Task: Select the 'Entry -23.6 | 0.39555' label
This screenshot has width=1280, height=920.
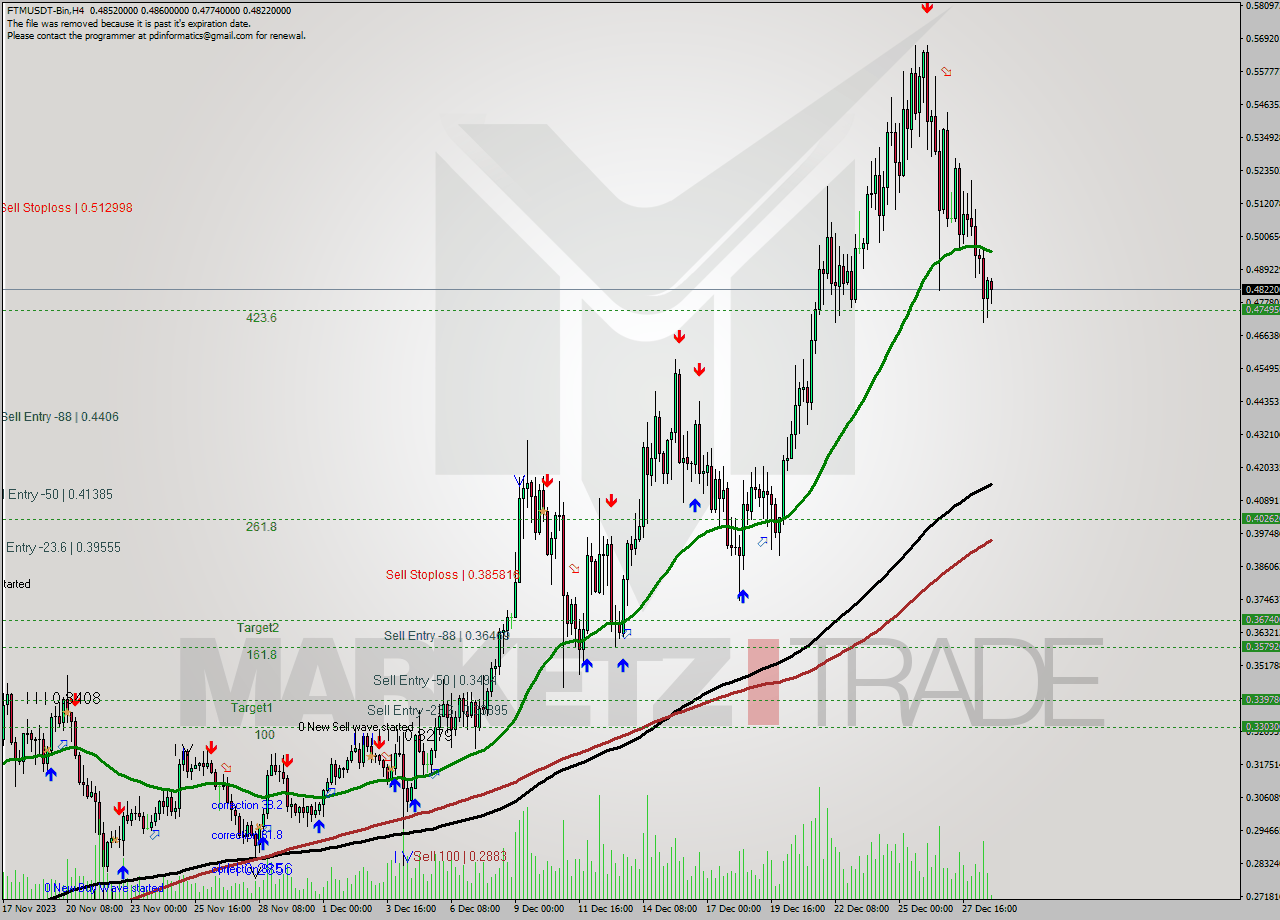Action: [x=63, y=548]
